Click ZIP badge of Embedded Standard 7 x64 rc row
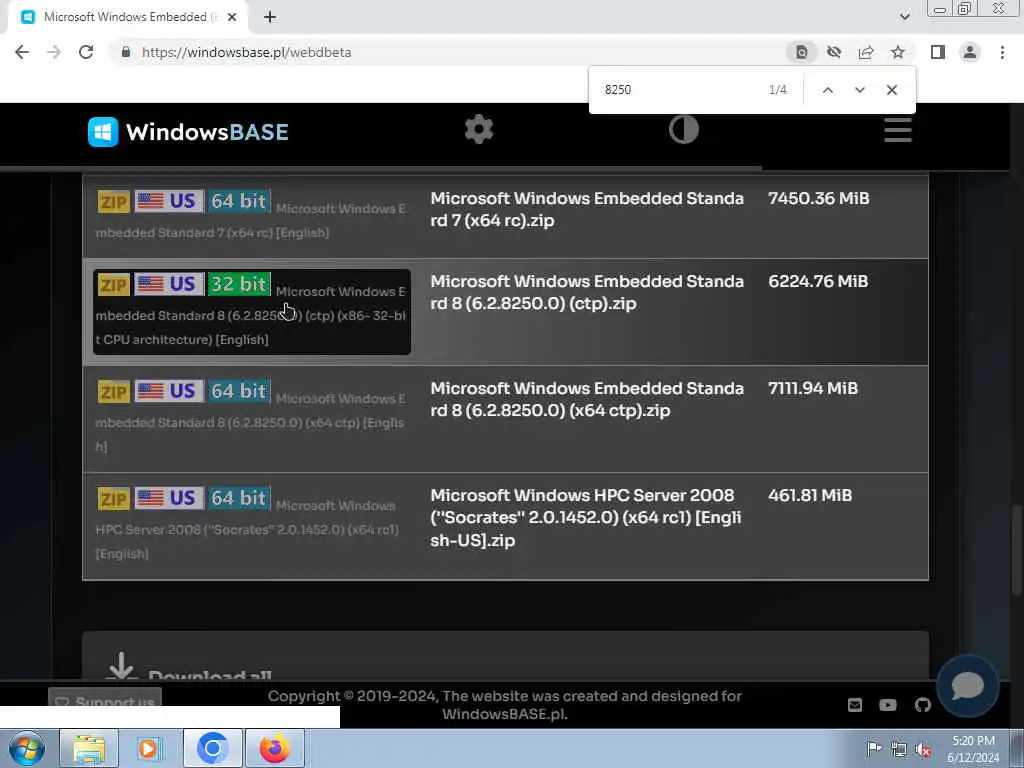Screen dimensions: 1024x768 pos(114,202)
